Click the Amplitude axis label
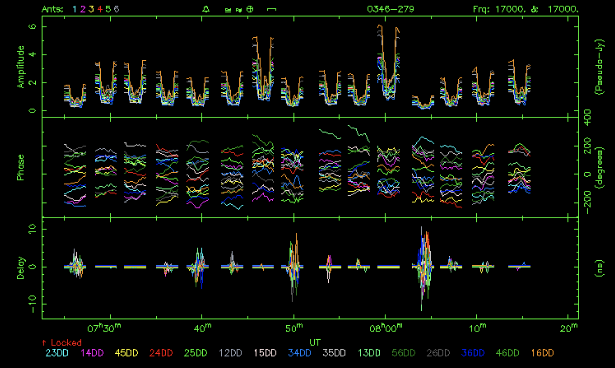The width and height of the screenshot is (615, 368). click(20, 66)
